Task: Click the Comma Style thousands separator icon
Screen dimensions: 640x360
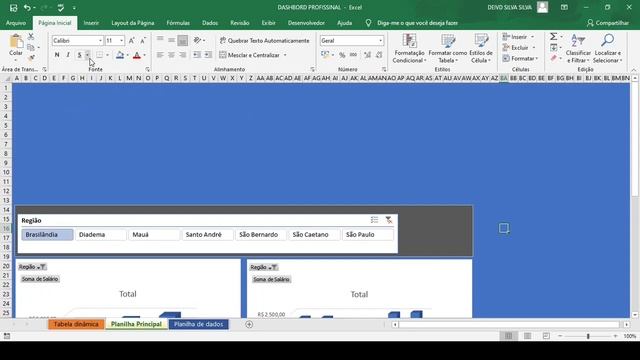Action: coord(353,55)
